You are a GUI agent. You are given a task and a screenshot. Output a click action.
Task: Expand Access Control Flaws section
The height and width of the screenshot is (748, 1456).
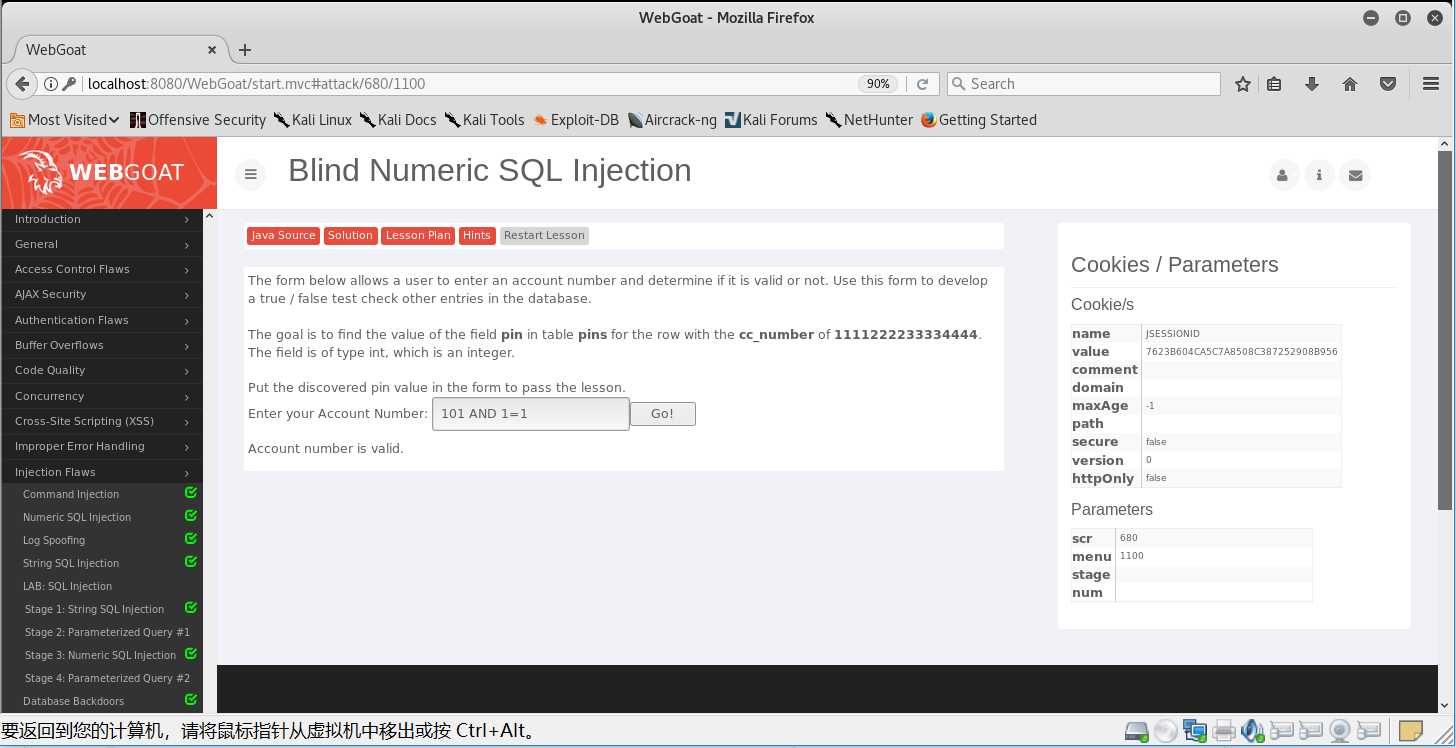[101, 269]
